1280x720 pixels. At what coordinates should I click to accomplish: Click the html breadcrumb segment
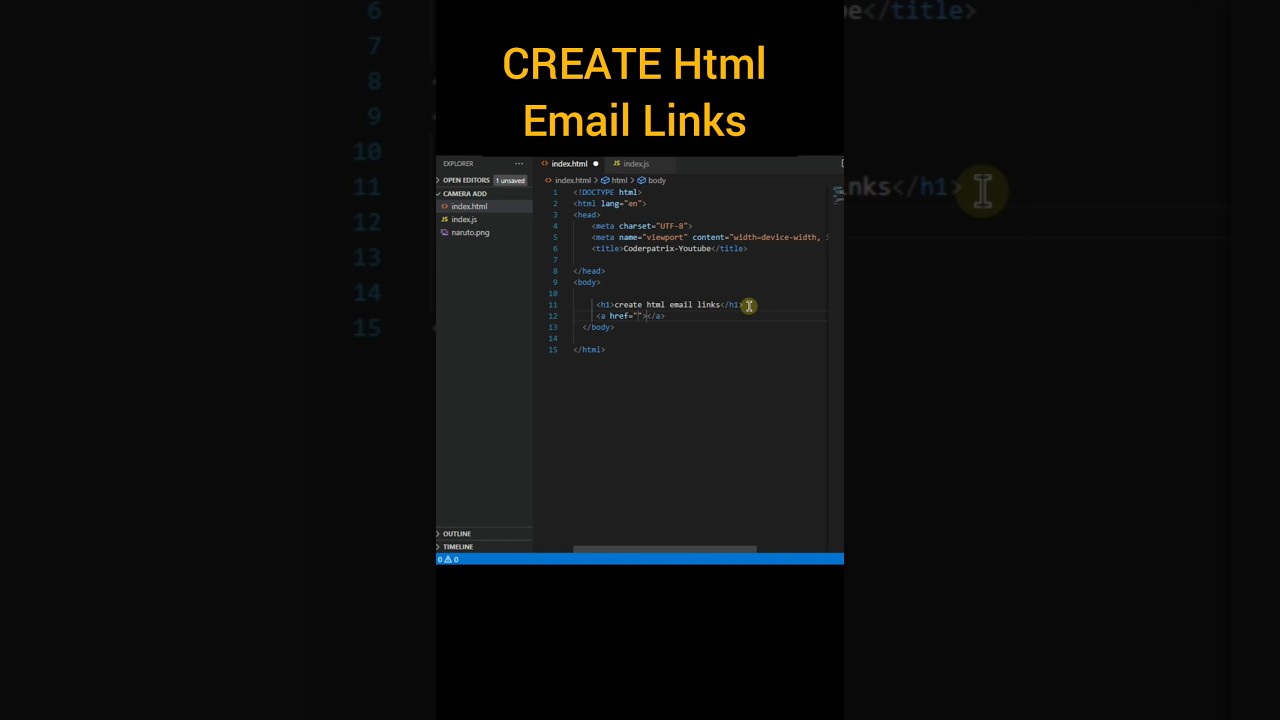[620, 180]
